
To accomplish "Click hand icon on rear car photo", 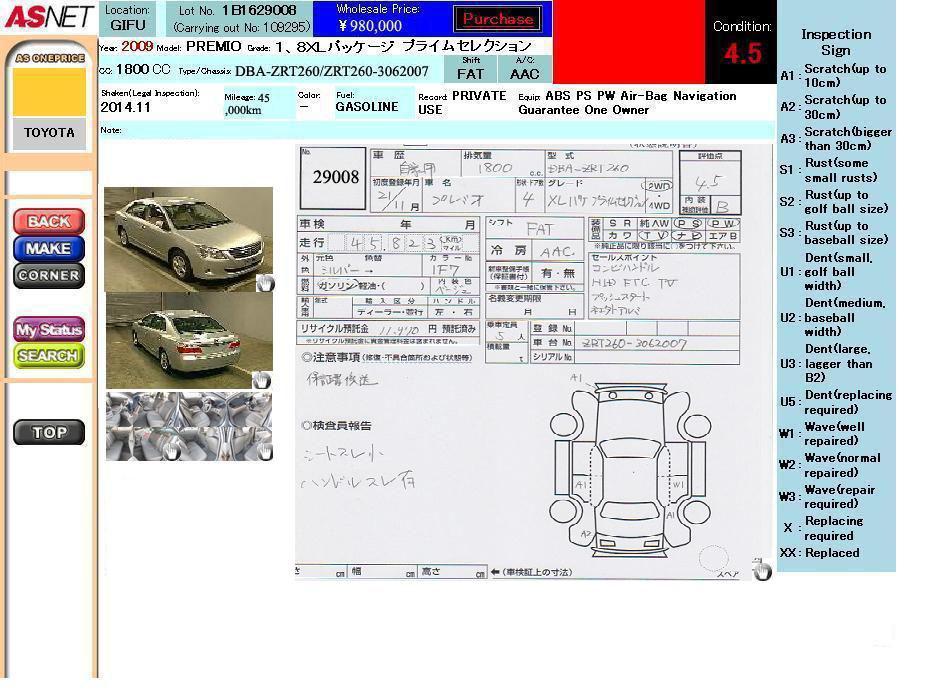I will click(261, 379).
